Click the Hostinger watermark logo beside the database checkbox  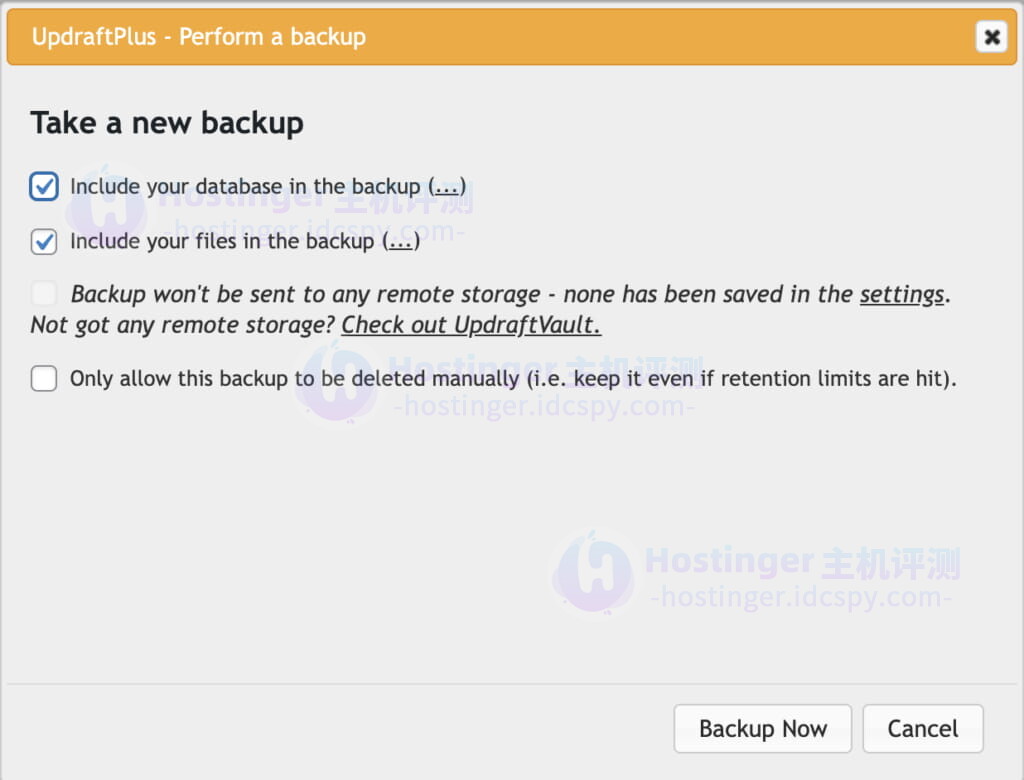(106, 206)
